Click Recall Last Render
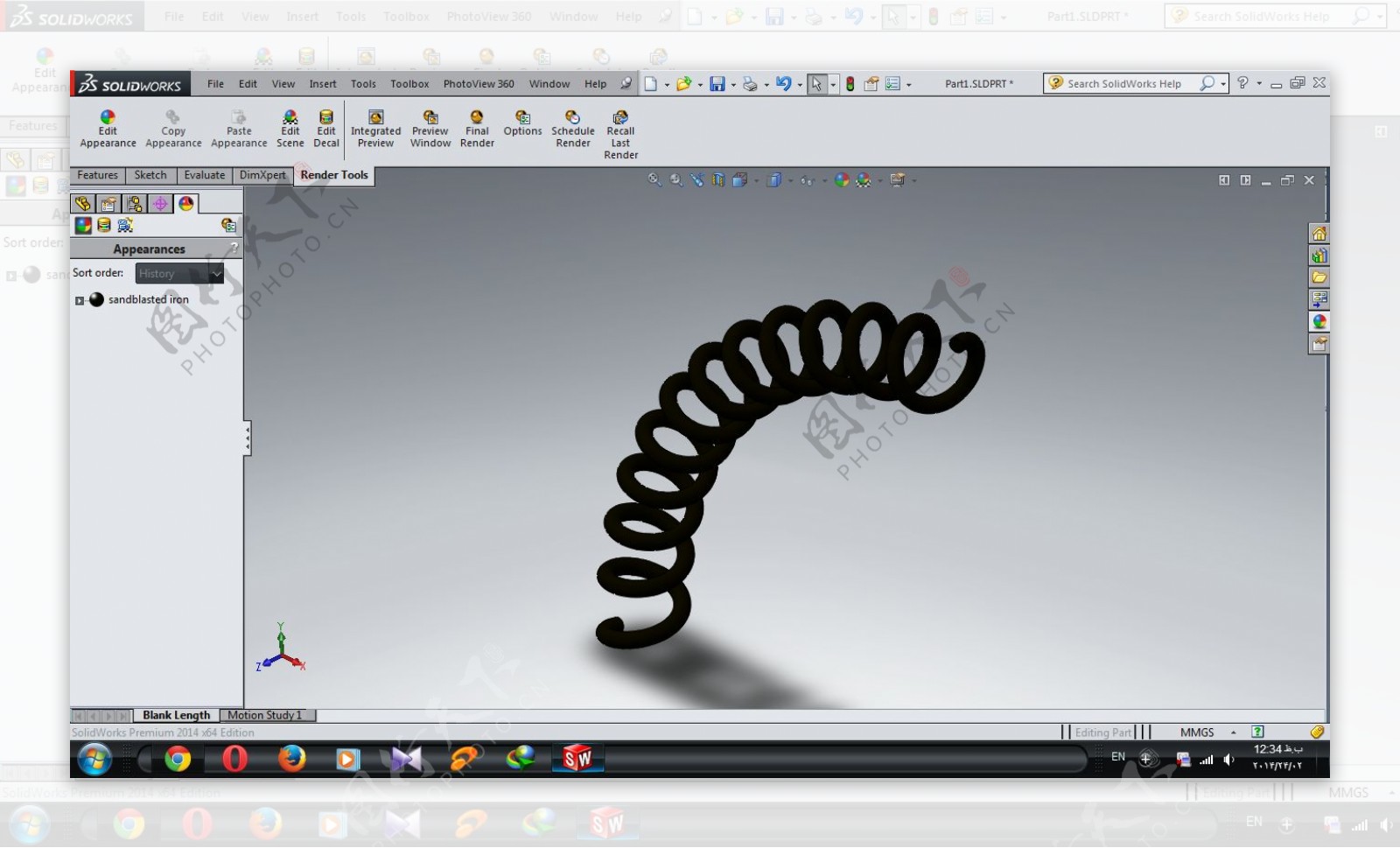1400x848 pixels. pos(620,135)
